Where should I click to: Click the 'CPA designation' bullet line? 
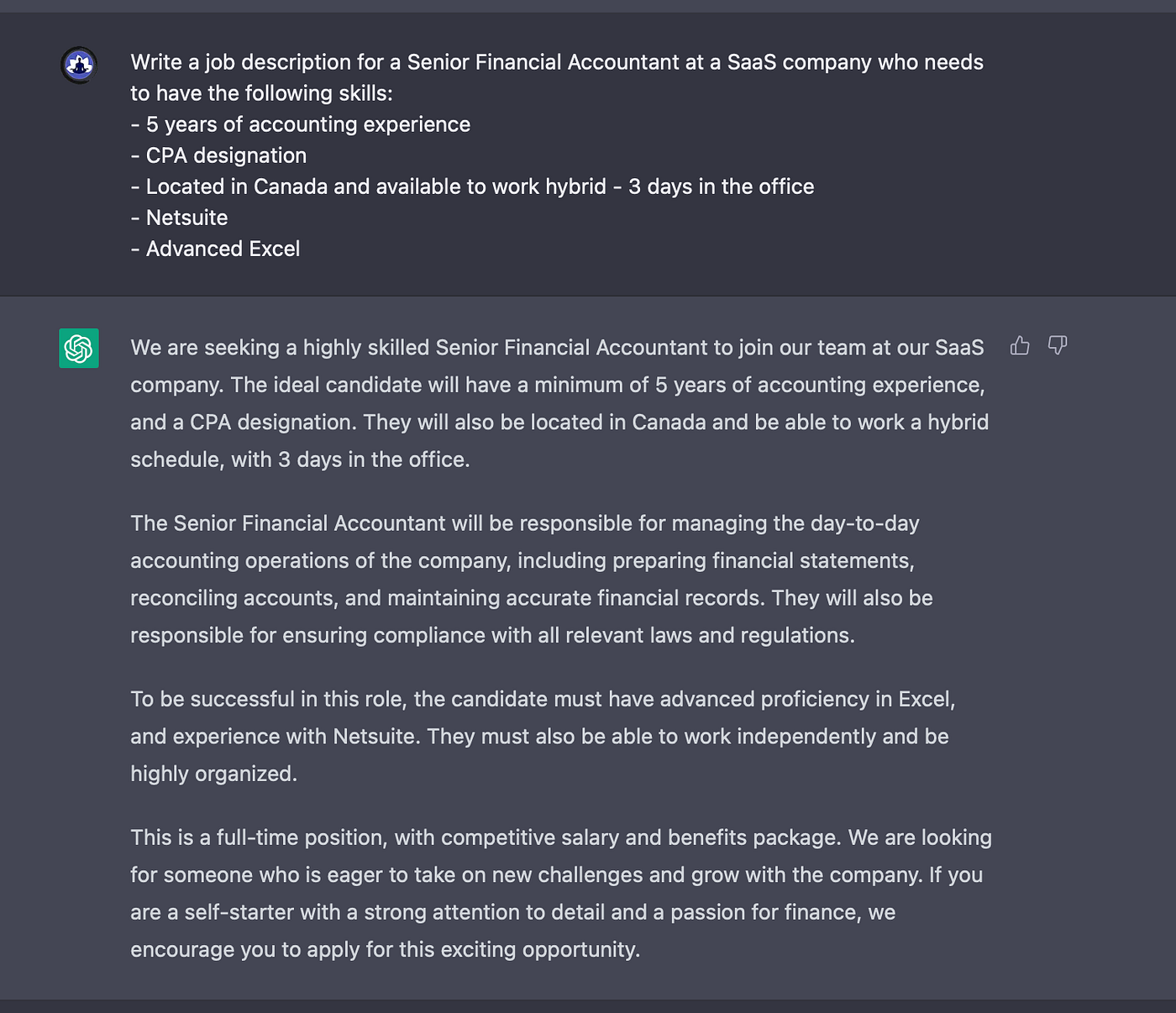(x=218, y=155)
